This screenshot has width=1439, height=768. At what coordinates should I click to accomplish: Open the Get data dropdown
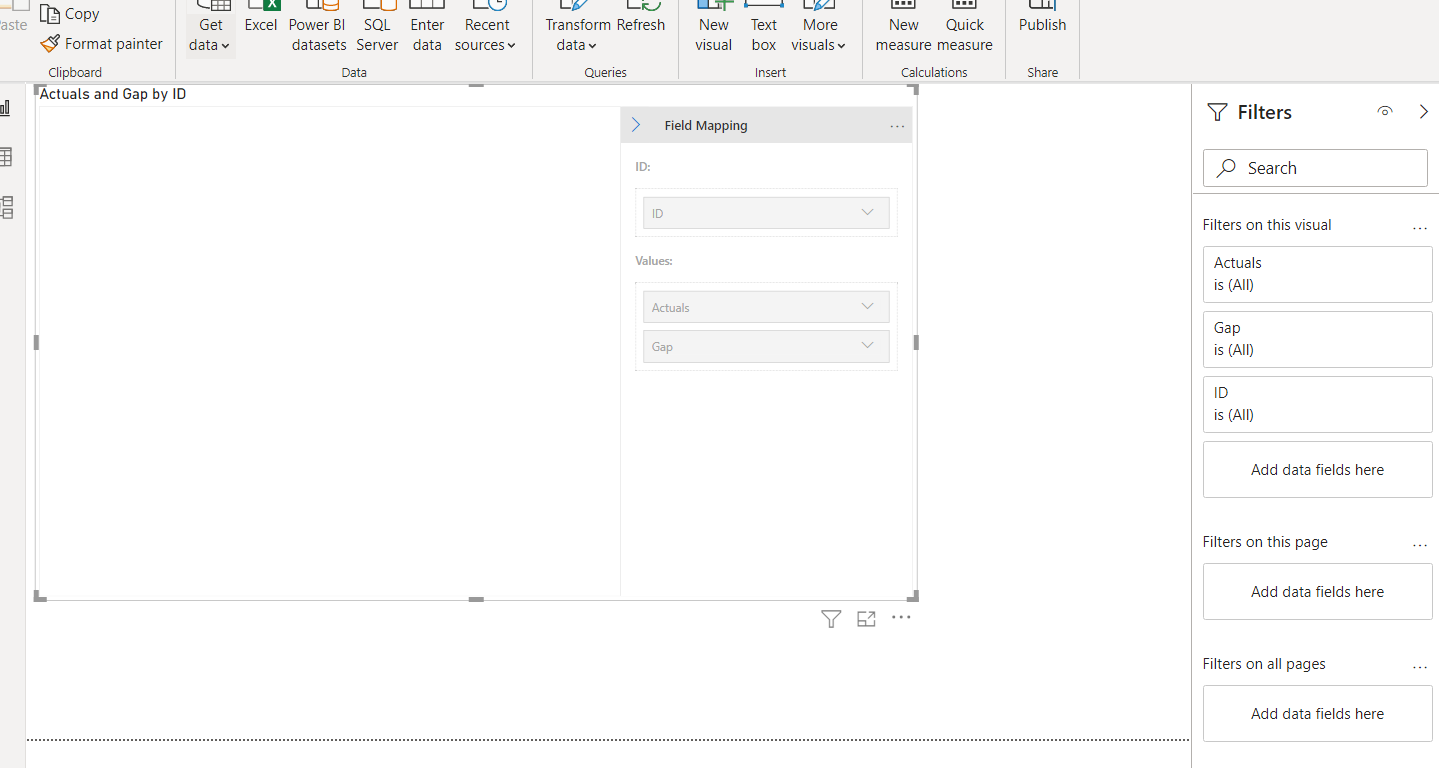point(210,28)
